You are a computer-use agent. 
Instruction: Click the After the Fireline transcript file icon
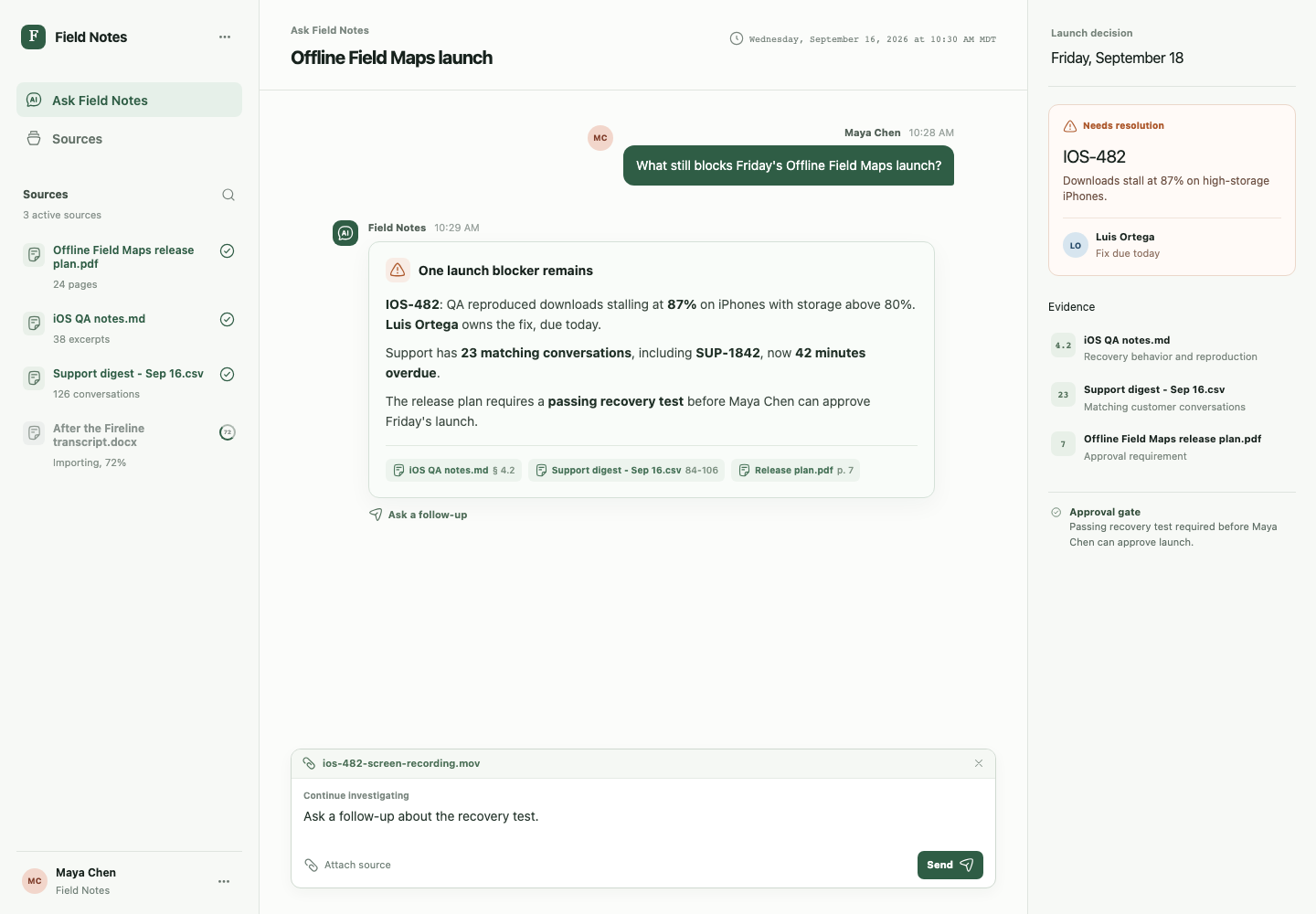coord(34,432)
